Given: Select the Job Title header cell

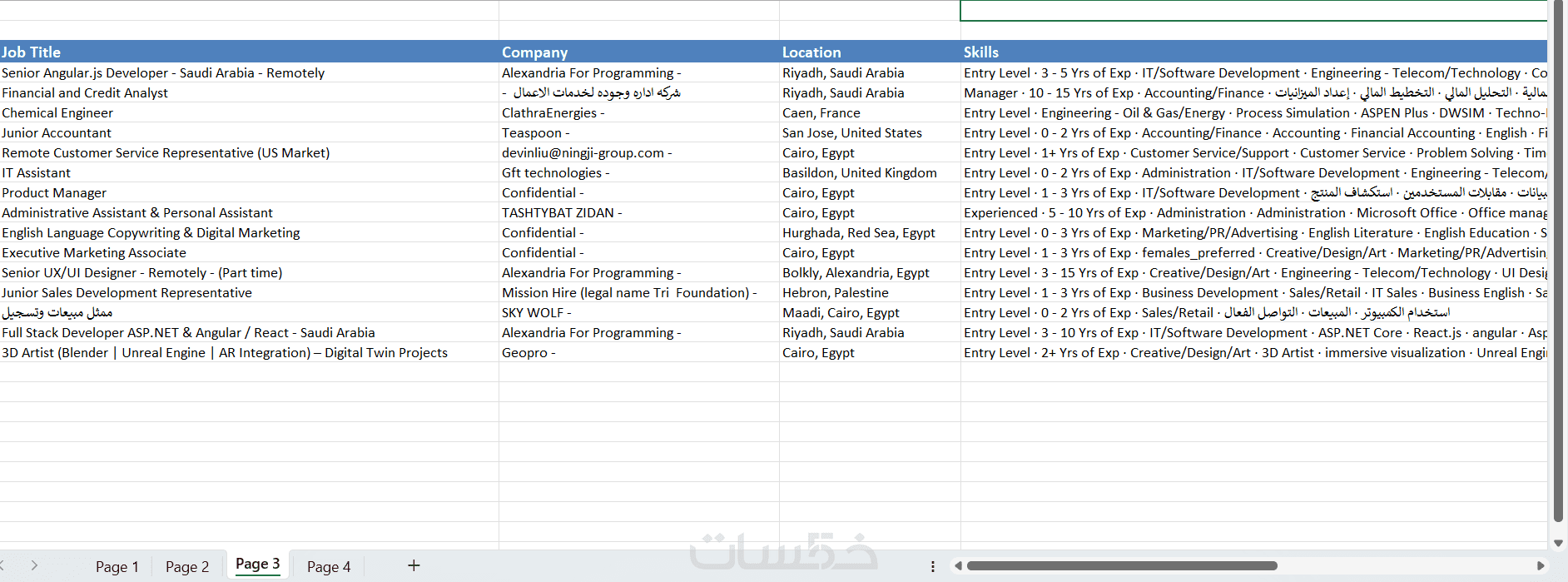Looking at the screenshot, I should pos(249,52).
